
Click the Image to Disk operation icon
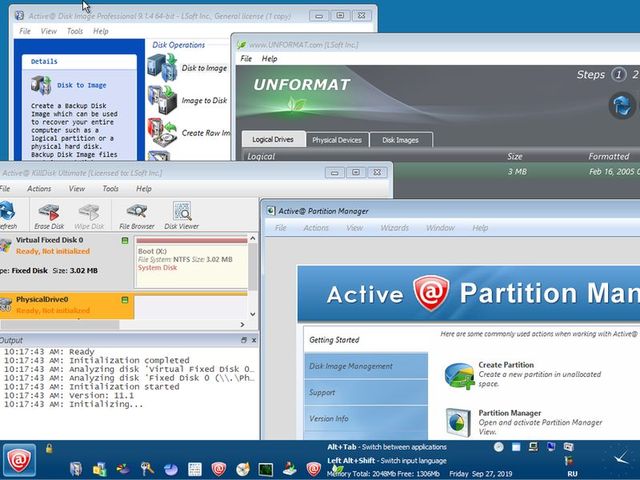[161, 100]
